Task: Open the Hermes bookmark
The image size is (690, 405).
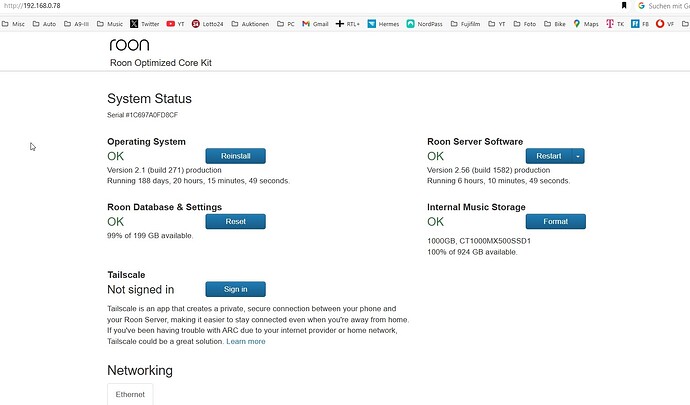Action: [383, 23]
